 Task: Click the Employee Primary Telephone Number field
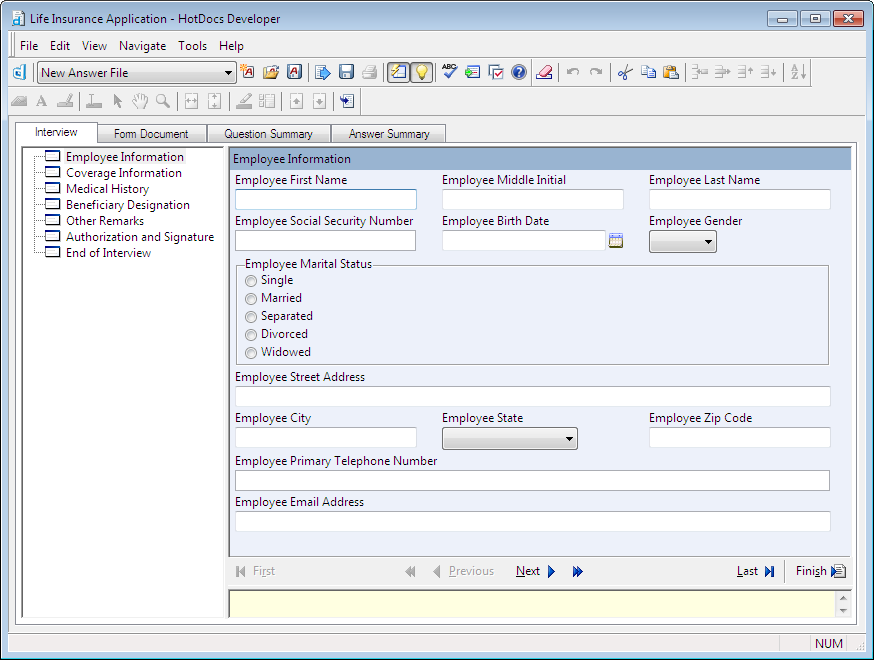(x=532, y=481)
